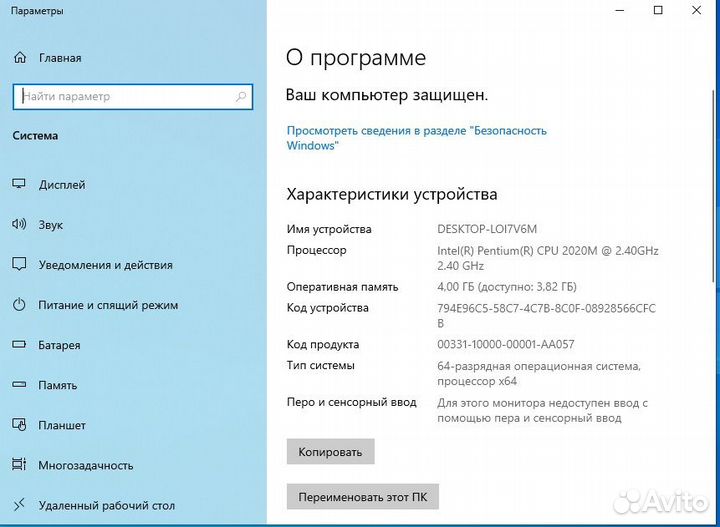Minimize the Параметры window
This screenshot has height=527, width=720.
coord(619,10)
